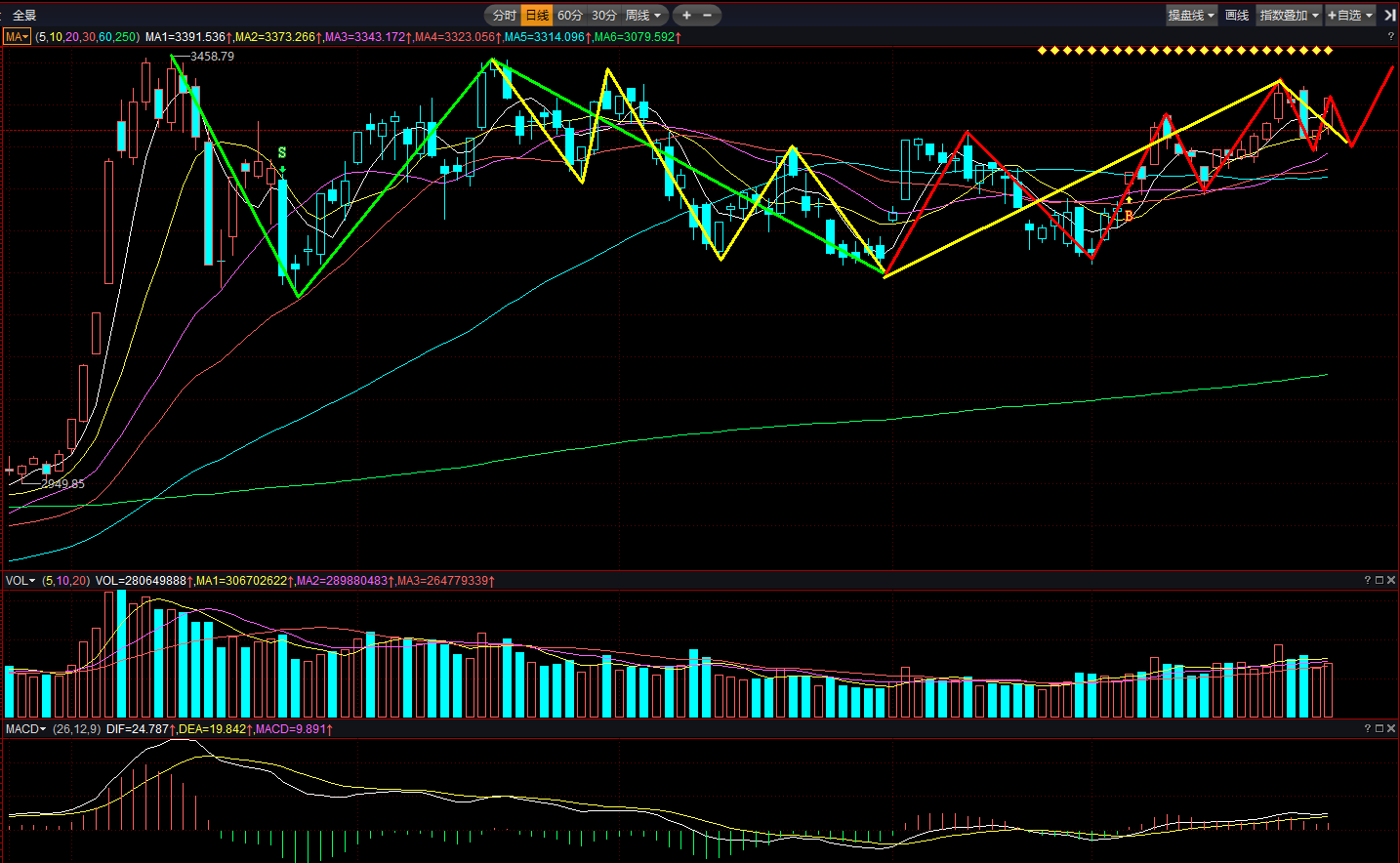Open the 周线 period dropdown

[x=643, y=15]
